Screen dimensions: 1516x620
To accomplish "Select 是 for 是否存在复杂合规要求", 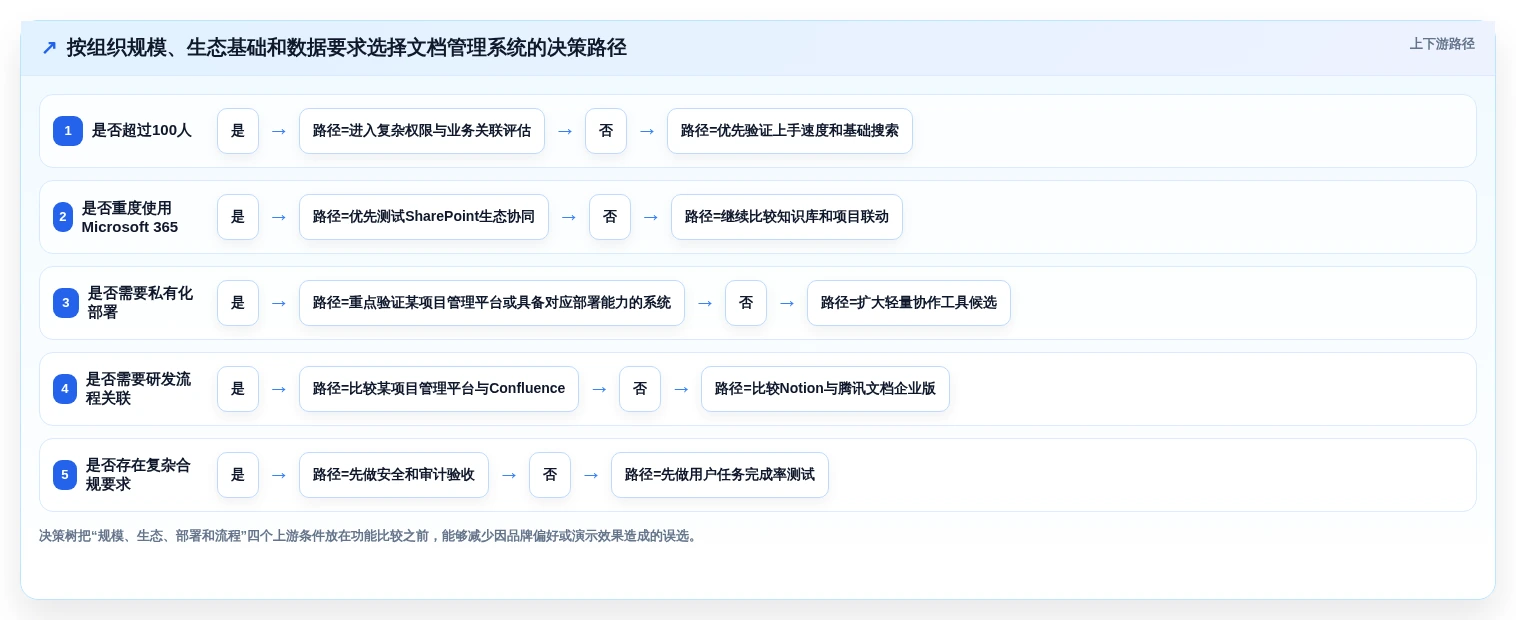I will tap(238, 475).
